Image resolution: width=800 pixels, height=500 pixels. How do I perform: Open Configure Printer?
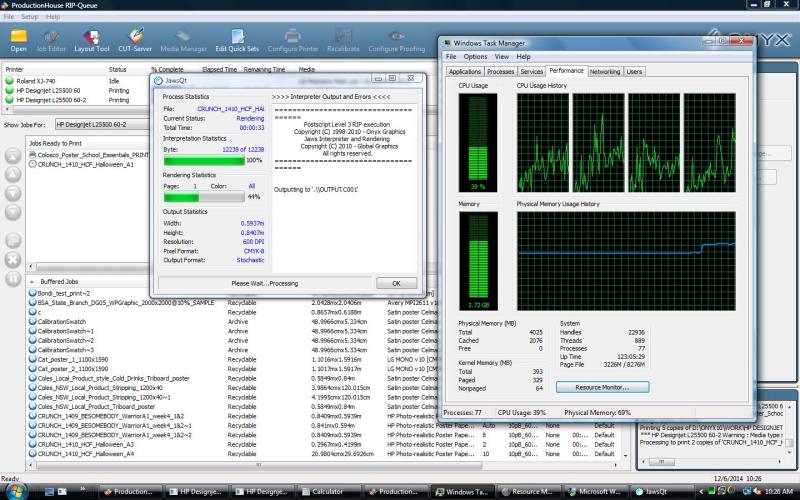click(x=293, y=40)
